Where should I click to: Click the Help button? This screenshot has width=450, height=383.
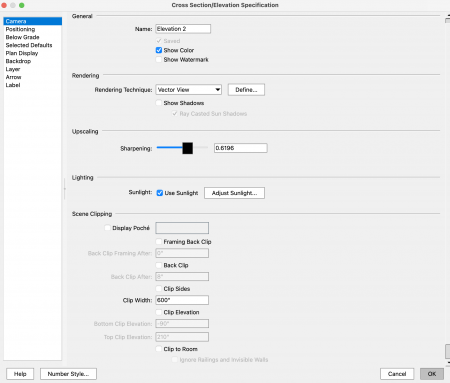click(20, 374)
